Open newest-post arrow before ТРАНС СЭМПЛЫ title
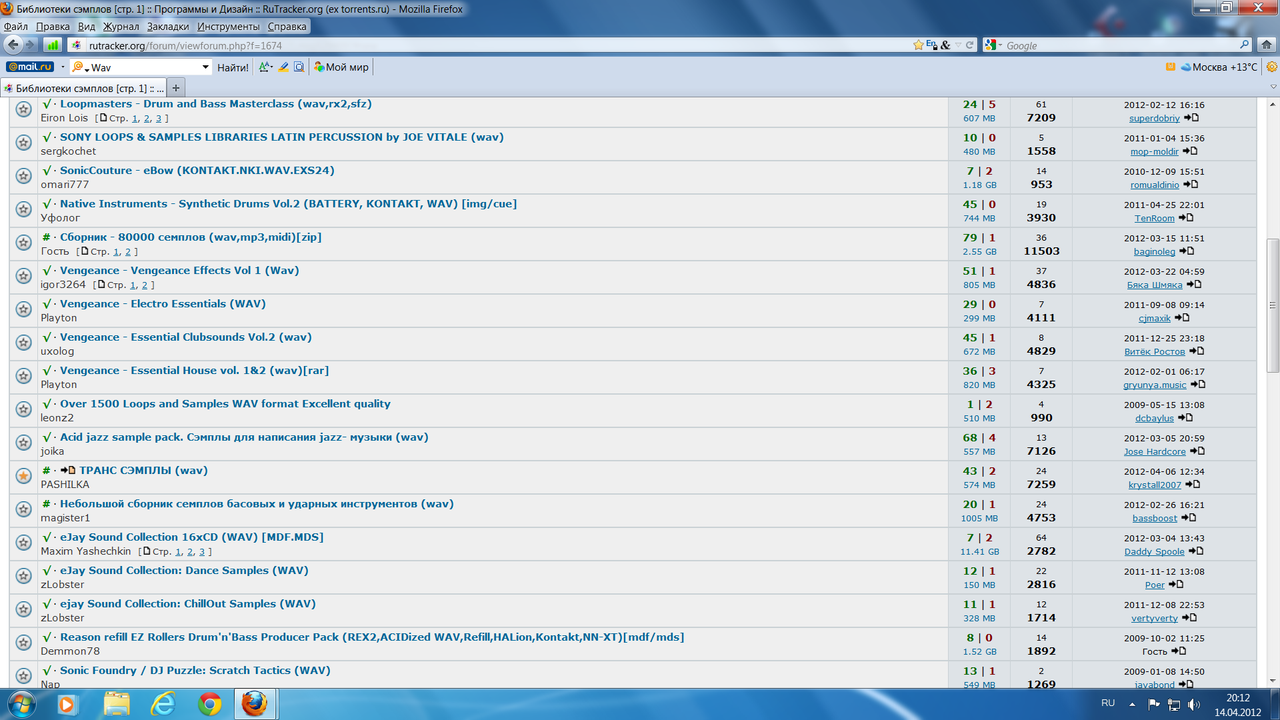Viewport: 1280px width, 720px height. [68, 470]
